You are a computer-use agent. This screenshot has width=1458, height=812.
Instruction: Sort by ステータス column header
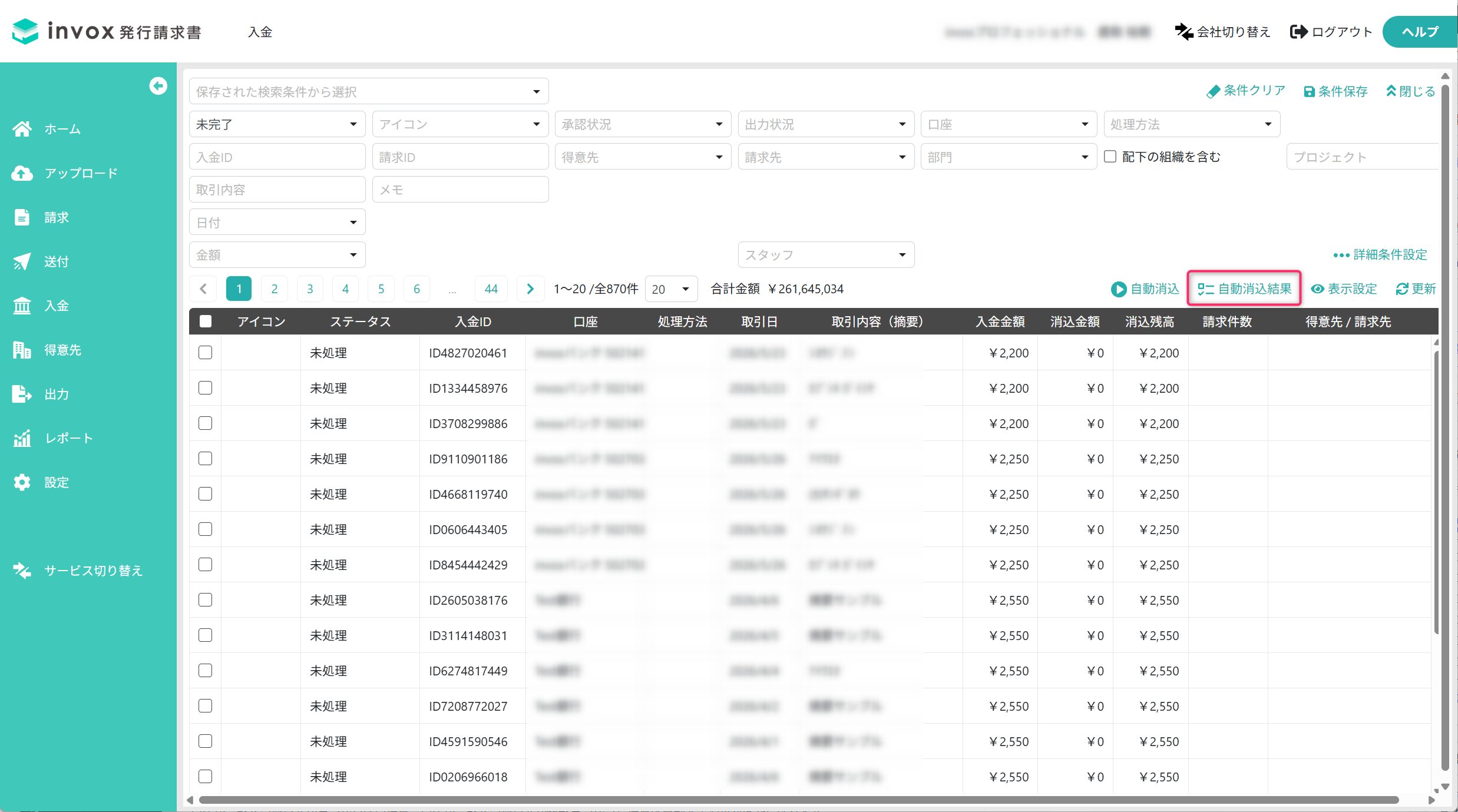point(361,322)
